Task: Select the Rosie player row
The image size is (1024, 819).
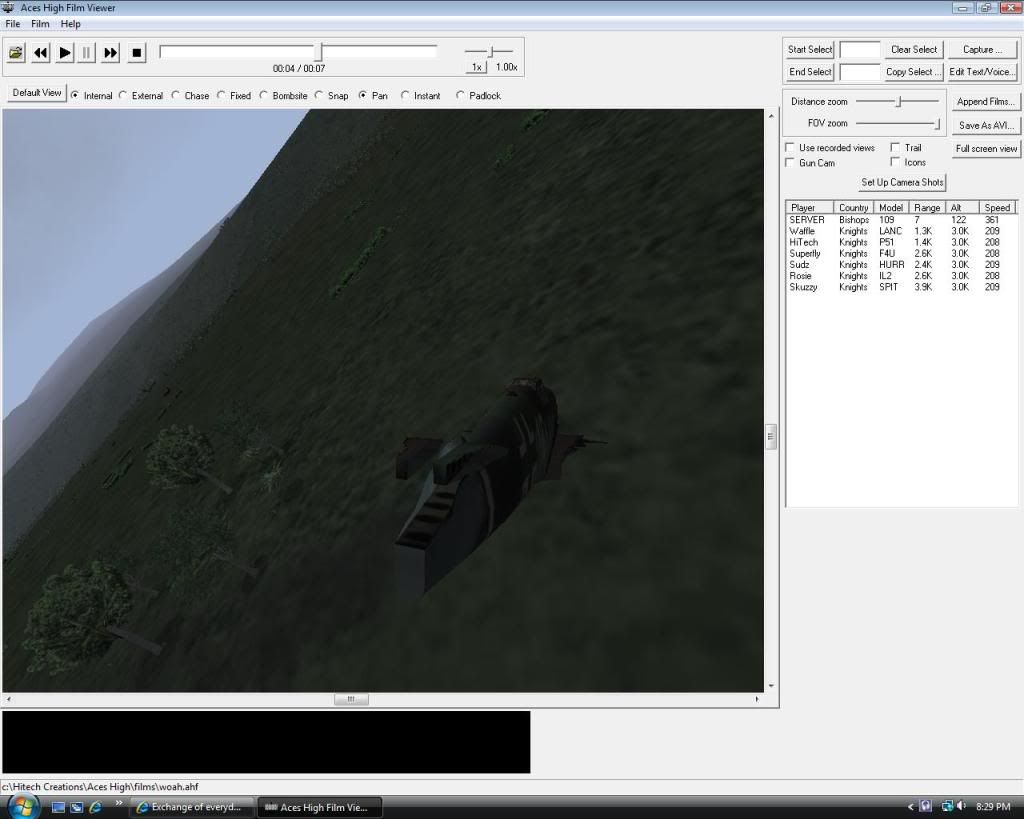Action: pyautogui.click(x=901, y=276)
